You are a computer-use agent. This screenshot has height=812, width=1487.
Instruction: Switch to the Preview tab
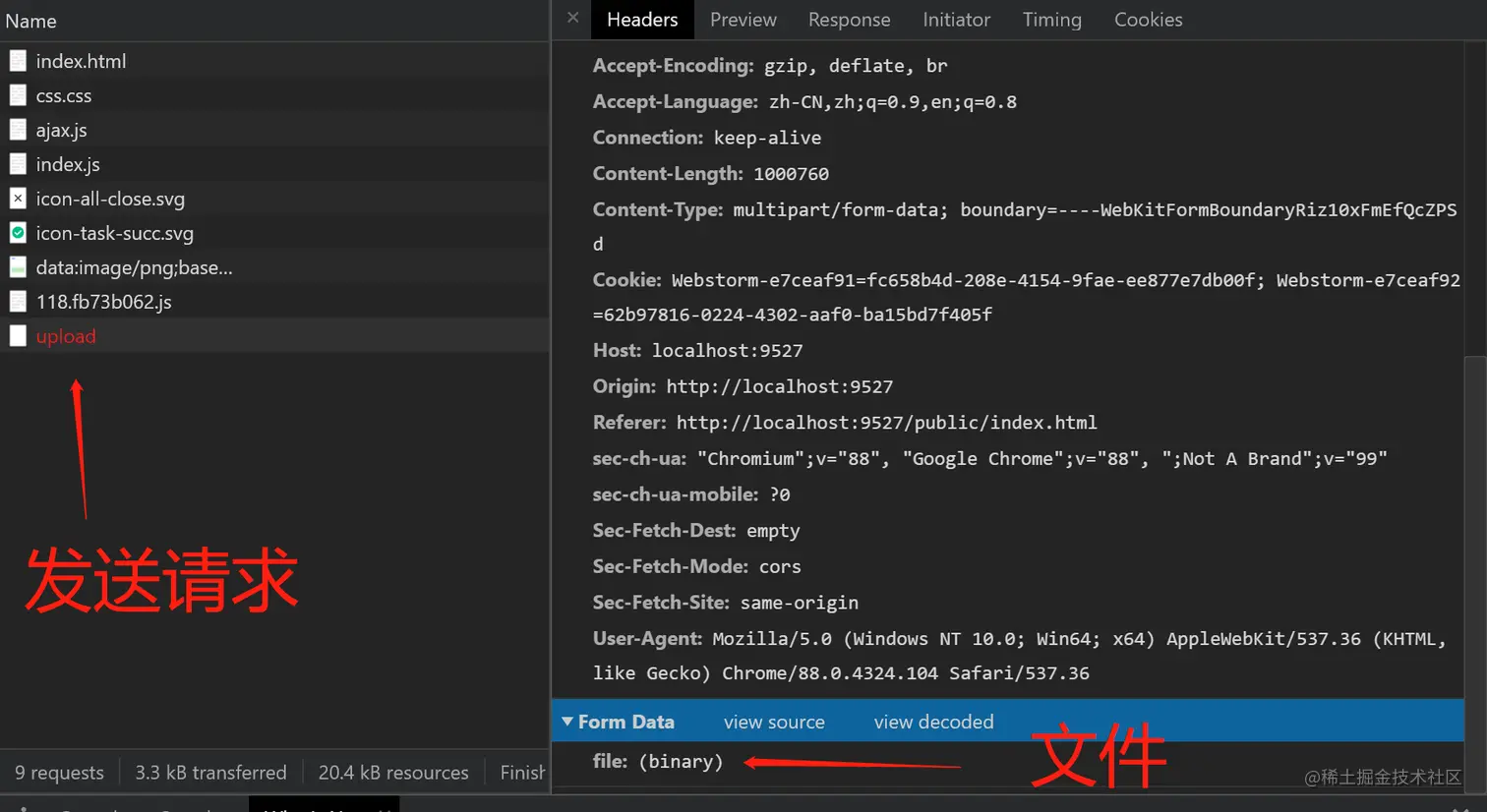tap(743, 20)
